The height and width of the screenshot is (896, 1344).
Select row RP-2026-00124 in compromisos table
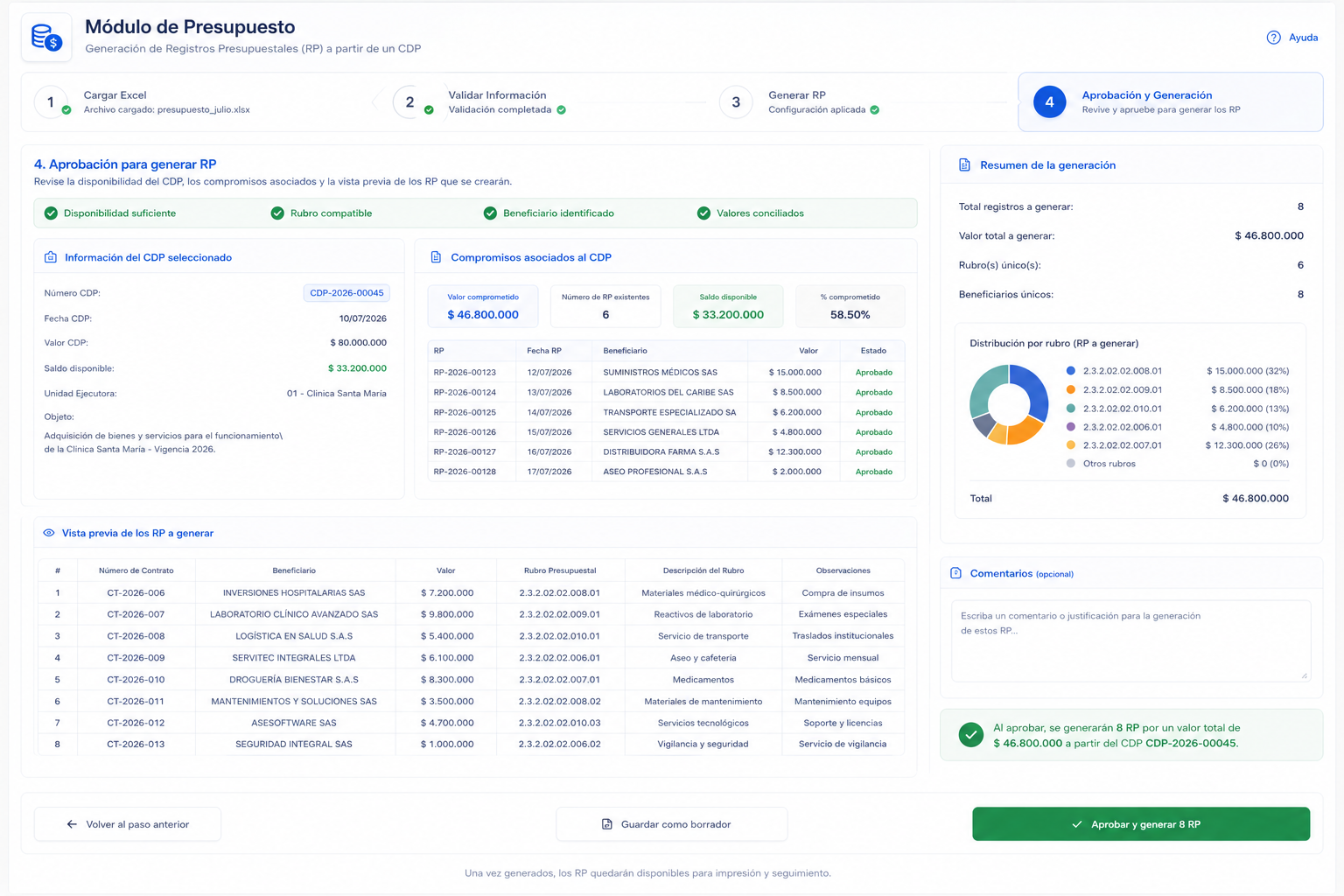coord(666,392)
